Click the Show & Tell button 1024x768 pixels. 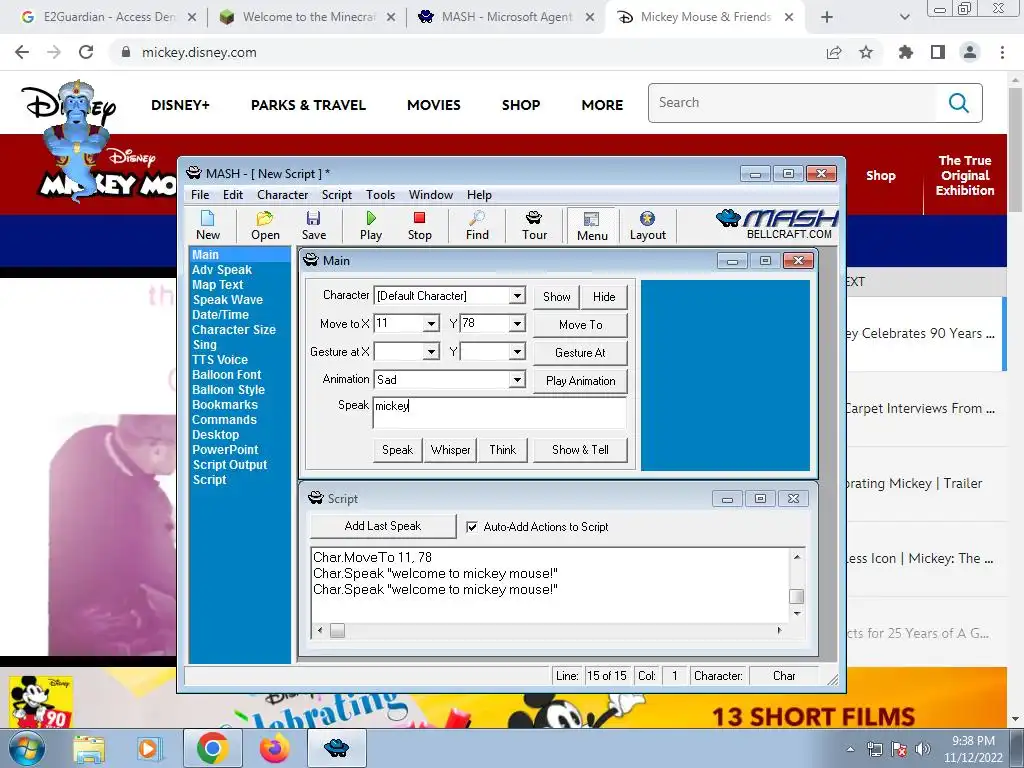(x=581, y=450)
